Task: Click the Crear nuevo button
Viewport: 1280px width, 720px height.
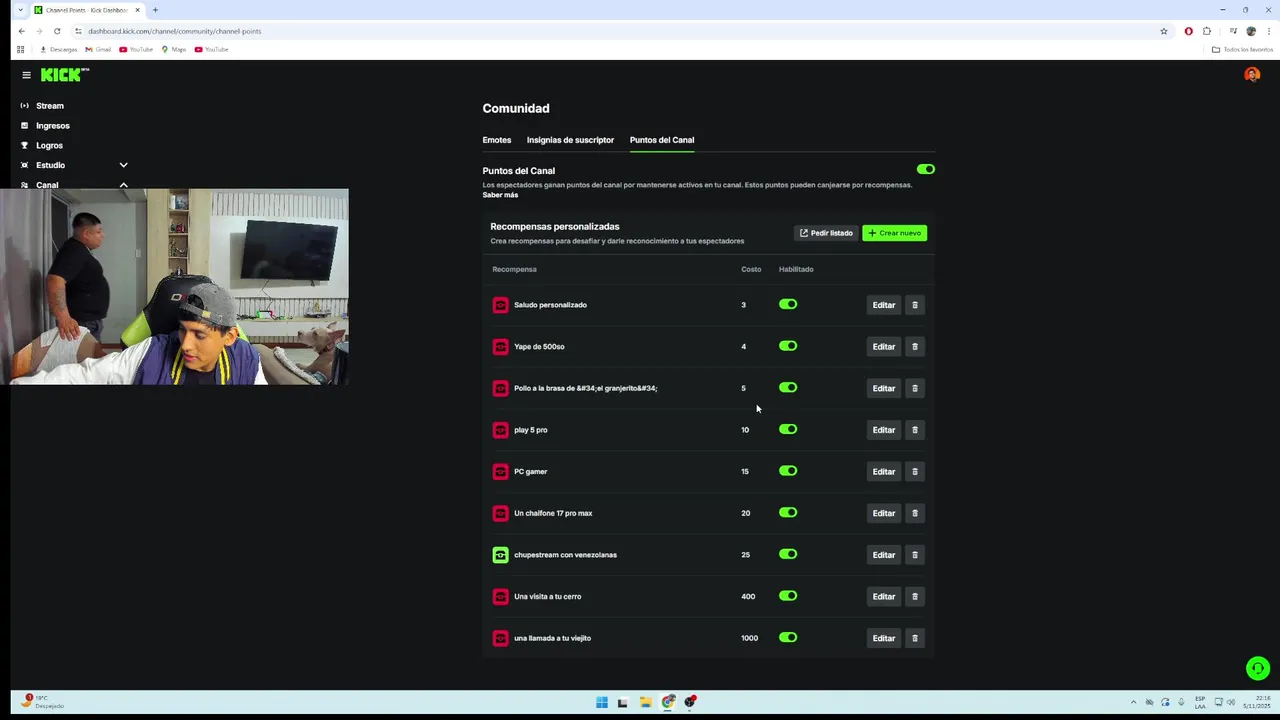Action: click(895, 233)
